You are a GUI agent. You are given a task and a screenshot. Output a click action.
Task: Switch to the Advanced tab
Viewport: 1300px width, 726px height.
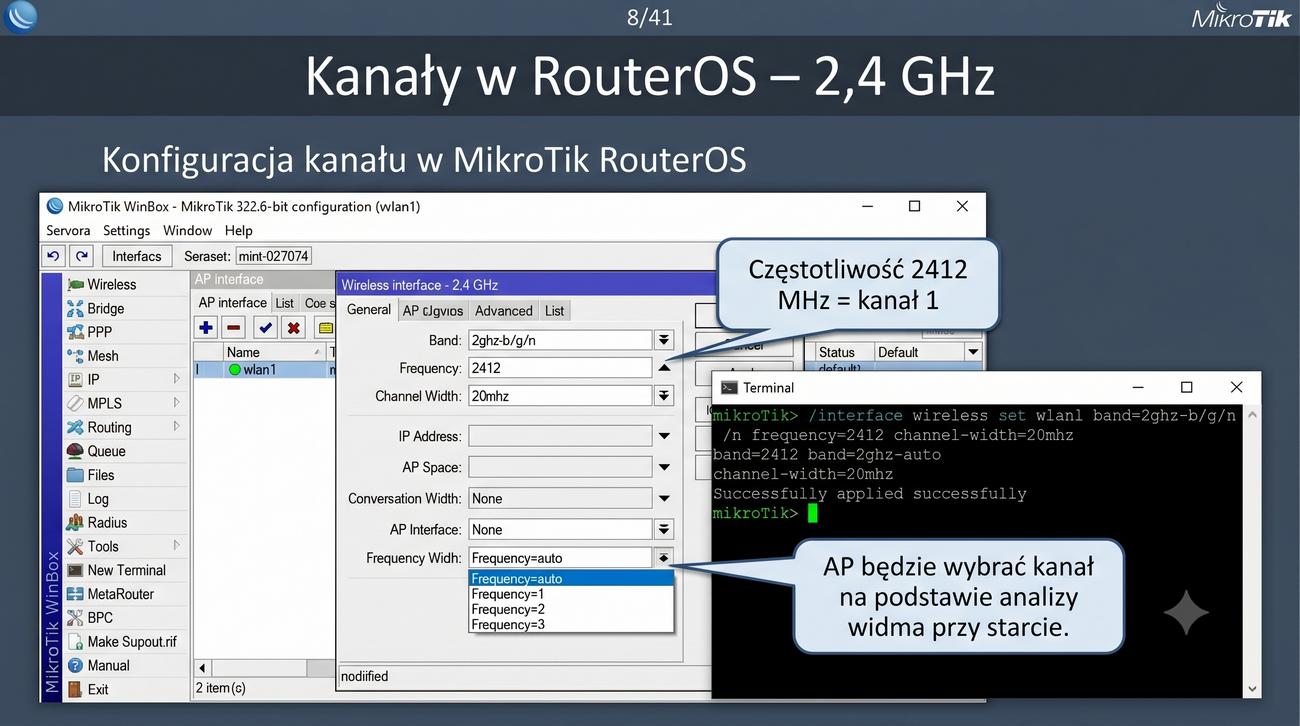pyautogui.click(x=504, y=311)
